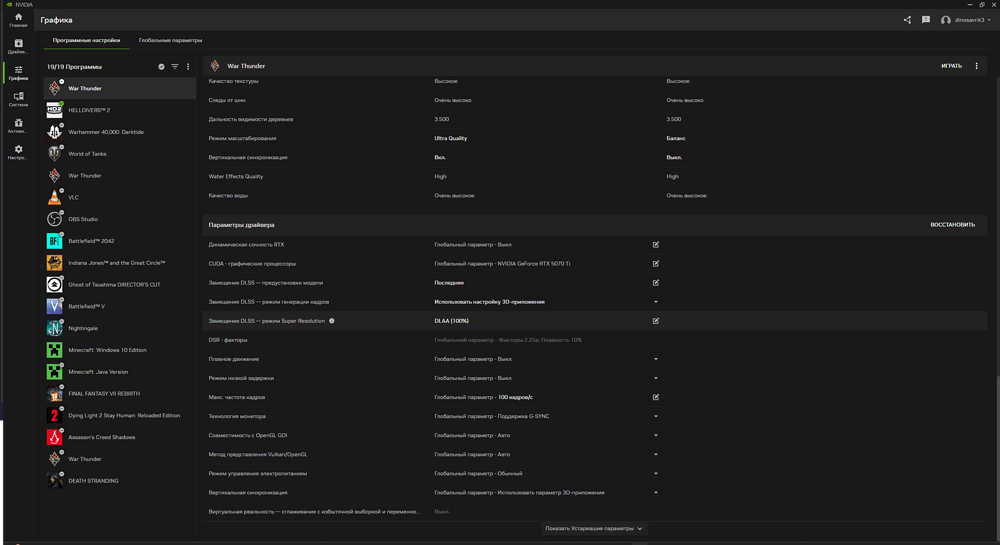Edit DLSS предустановки модели setting

point(656,283)
